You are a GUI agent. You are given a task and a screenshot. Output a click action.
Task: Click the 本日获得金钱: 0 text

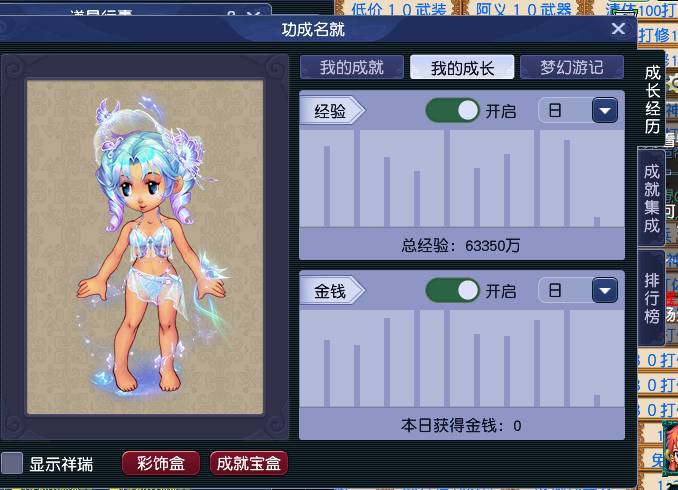pyautogui.click(x=461, y=426)
